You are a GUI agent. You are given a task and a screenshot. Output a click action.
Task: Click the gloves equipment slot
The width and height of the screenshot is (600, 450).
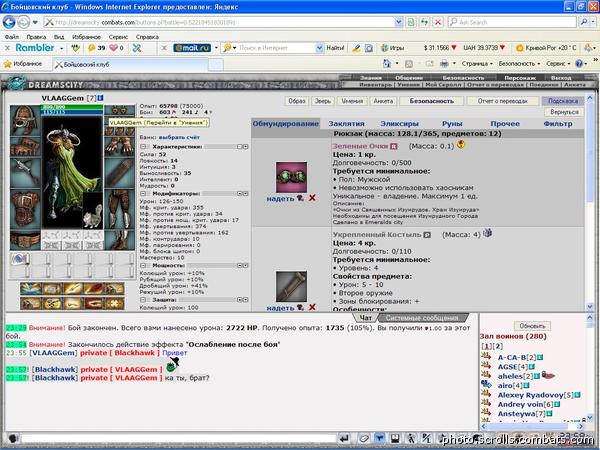pyautogui.click(x=119, y=147)
